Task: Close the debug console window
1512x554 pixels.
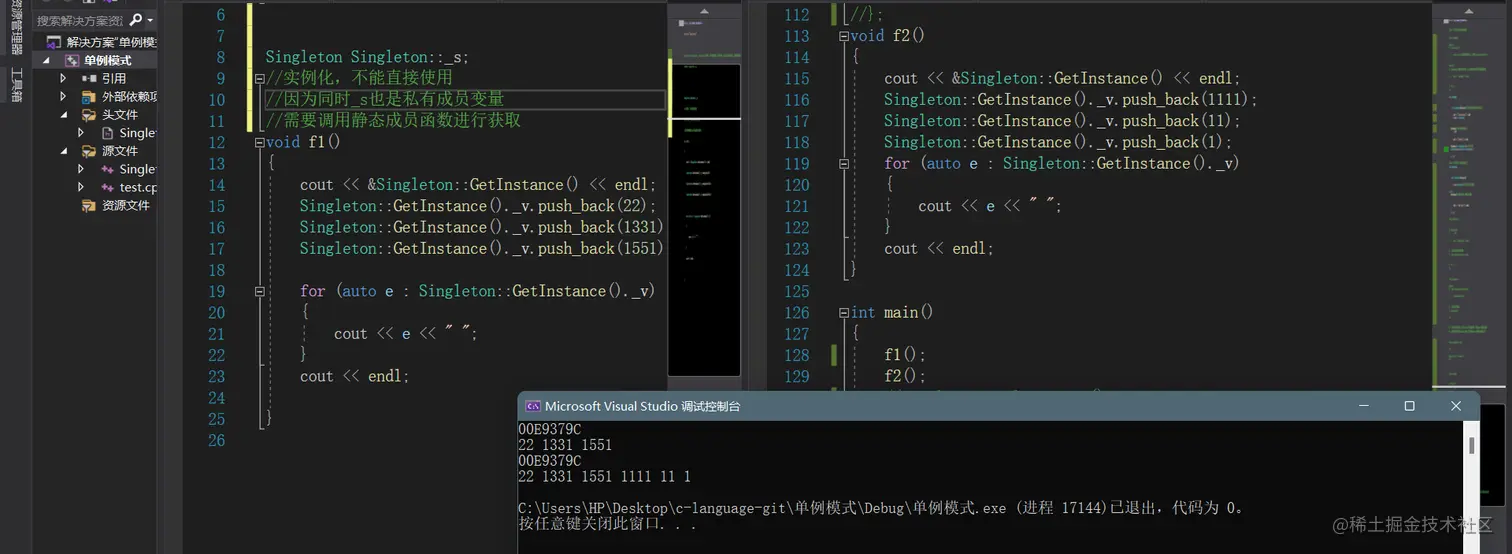Action: tap(1455, 406)
